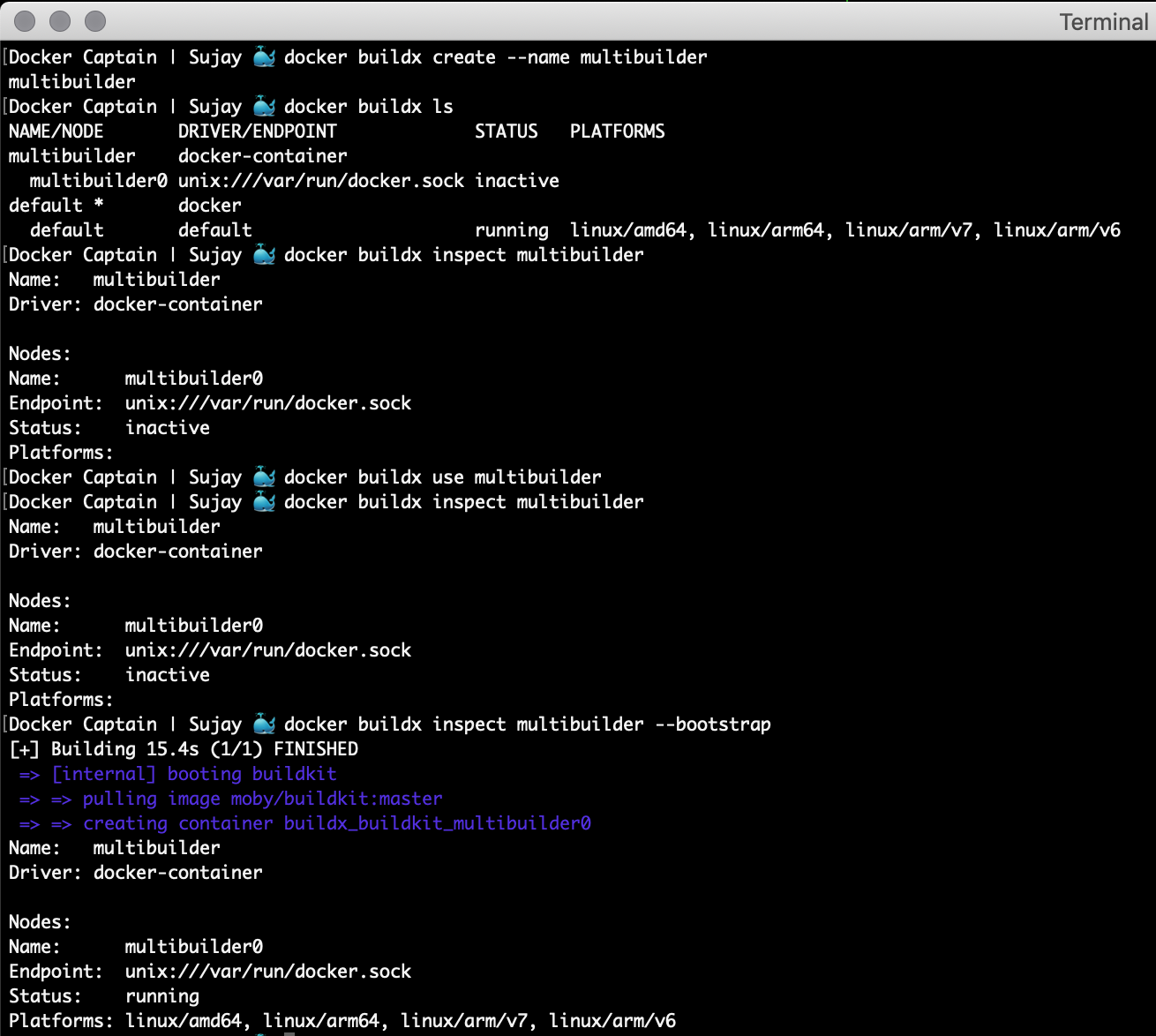Click the whale emoji beside buildx ls command

pyautogui.click(x=264, y=105)
